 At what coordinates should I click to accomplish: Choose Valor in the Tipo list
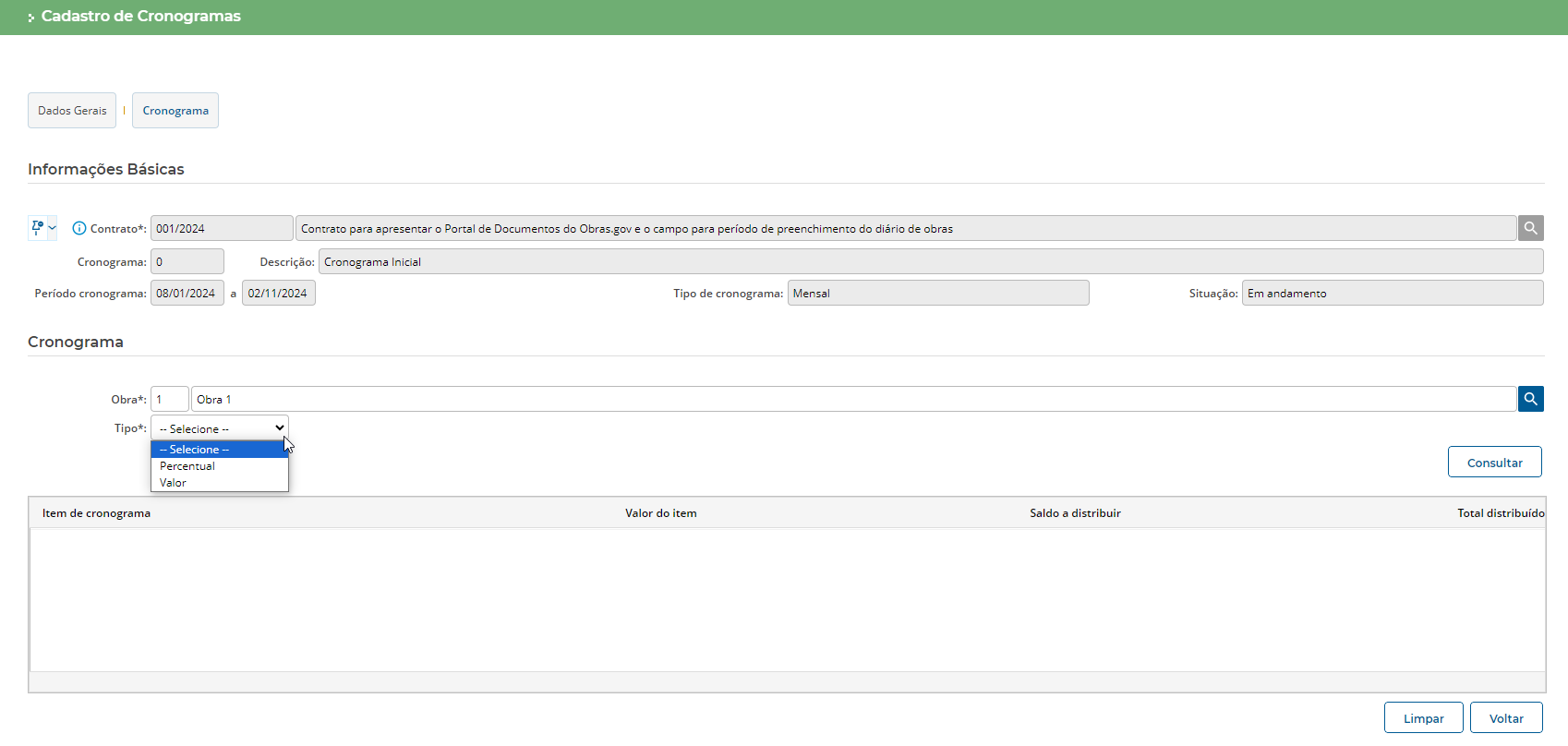(174, 483)
